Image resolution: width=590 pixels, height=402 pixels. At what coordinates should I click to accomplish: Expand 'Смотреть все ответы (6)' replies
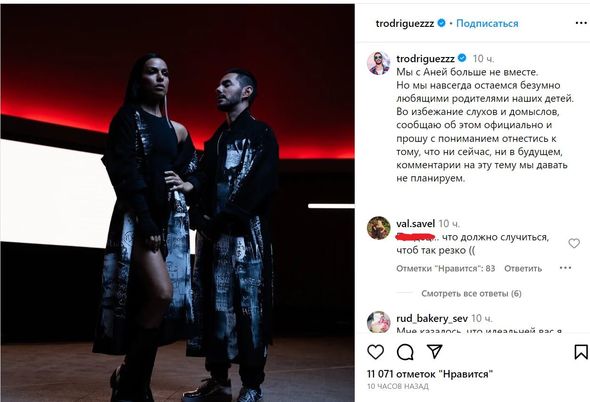pos(471,293)
